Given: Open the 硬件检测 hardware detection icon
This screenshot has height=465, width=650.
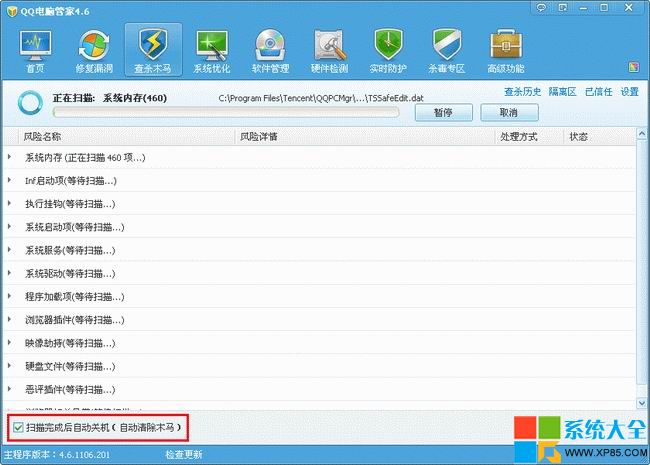Looking at the screenshot, I should 329,51.
